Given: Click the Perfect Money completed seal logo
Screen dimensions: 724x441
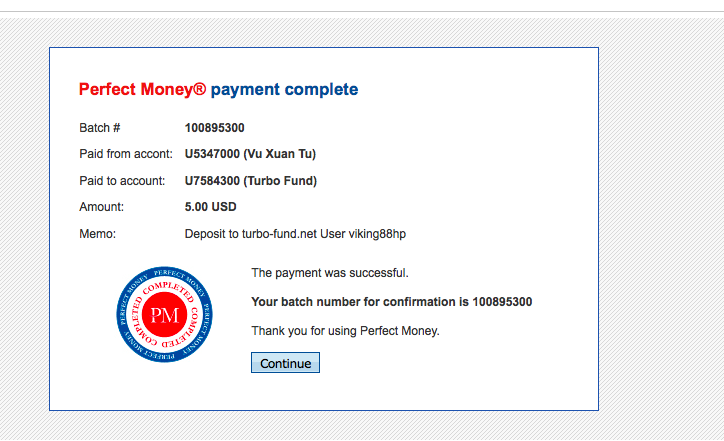Looking at the screenshot, I should point(164,314).
